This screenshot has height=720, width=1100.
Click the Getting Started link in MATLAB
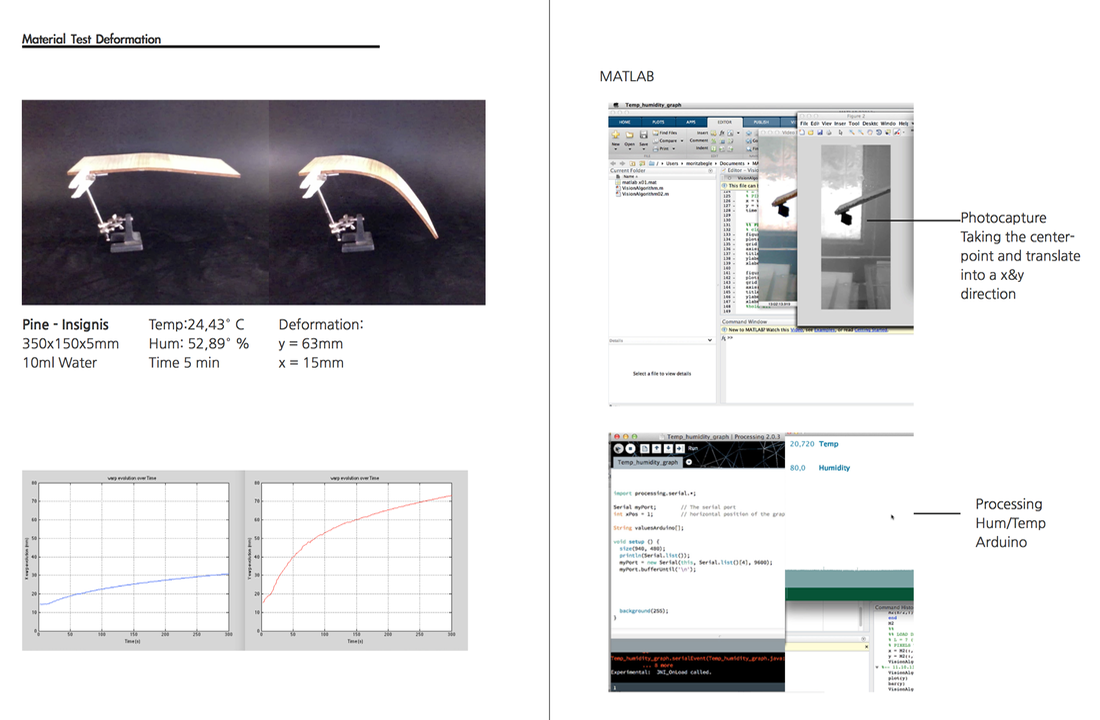pos(870,330)
